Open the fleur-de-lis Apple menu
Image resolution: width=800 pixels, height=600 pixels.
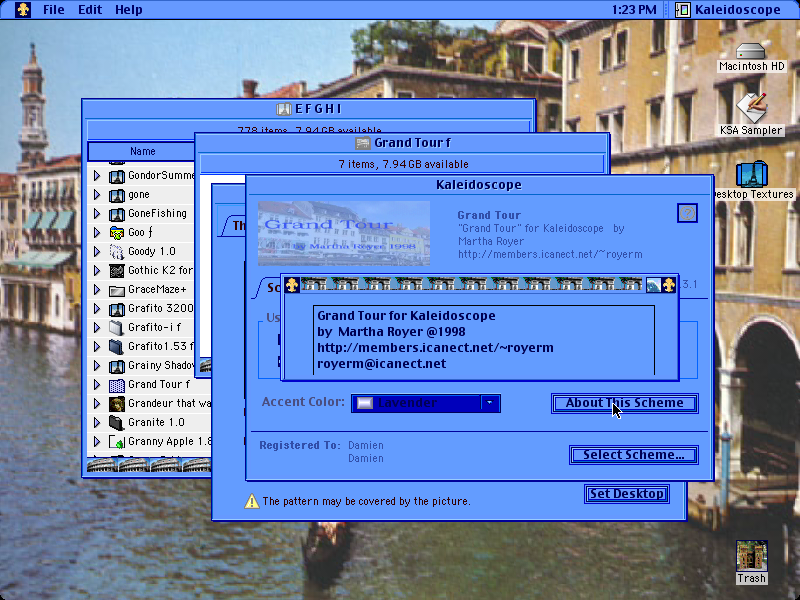(22, 9)
